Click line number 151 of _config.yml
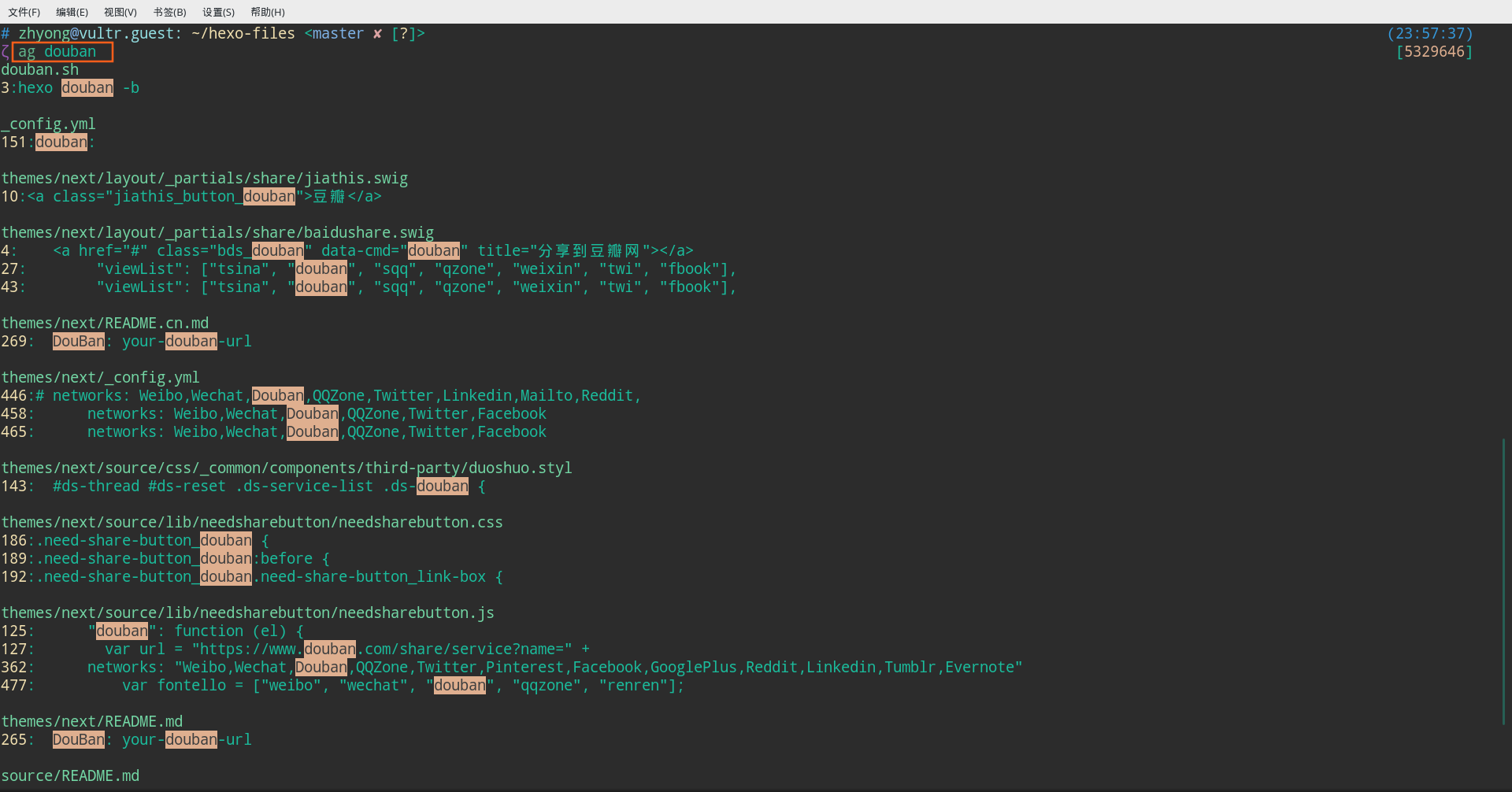This screenshot has width=1512, height=792. click(13, 142)
